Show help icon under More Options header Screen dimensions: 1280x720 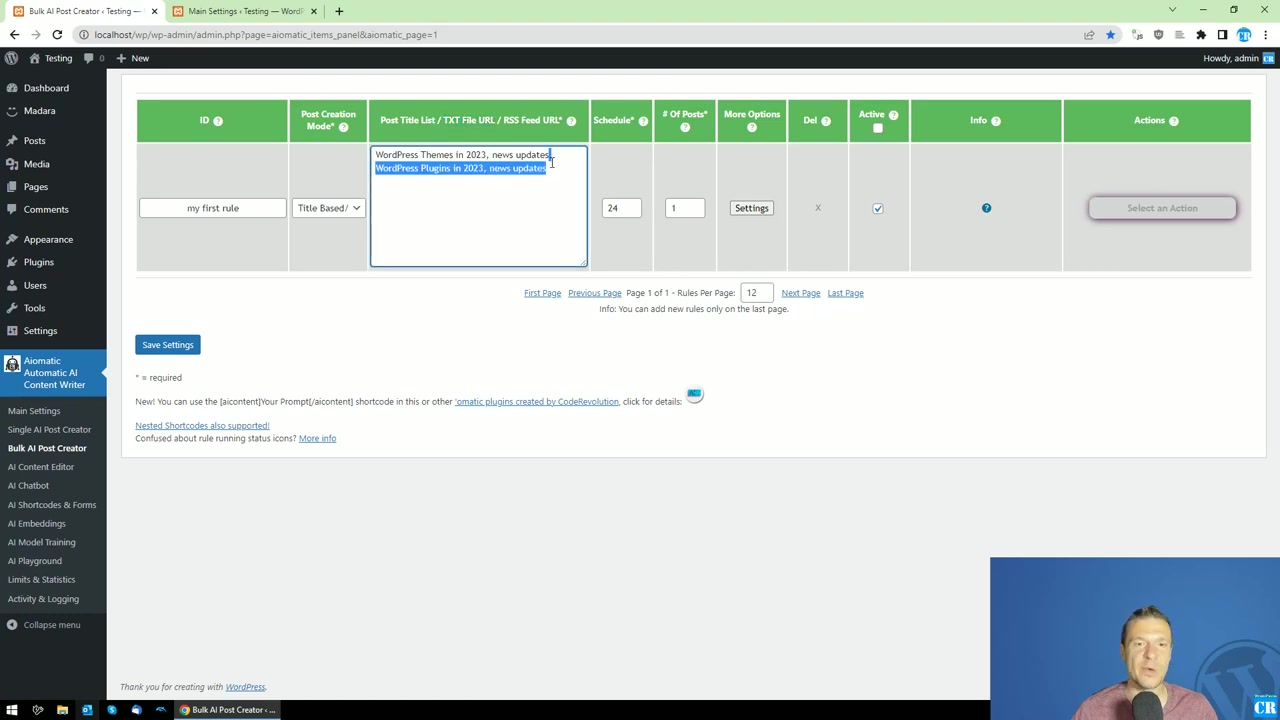(752, 127)
